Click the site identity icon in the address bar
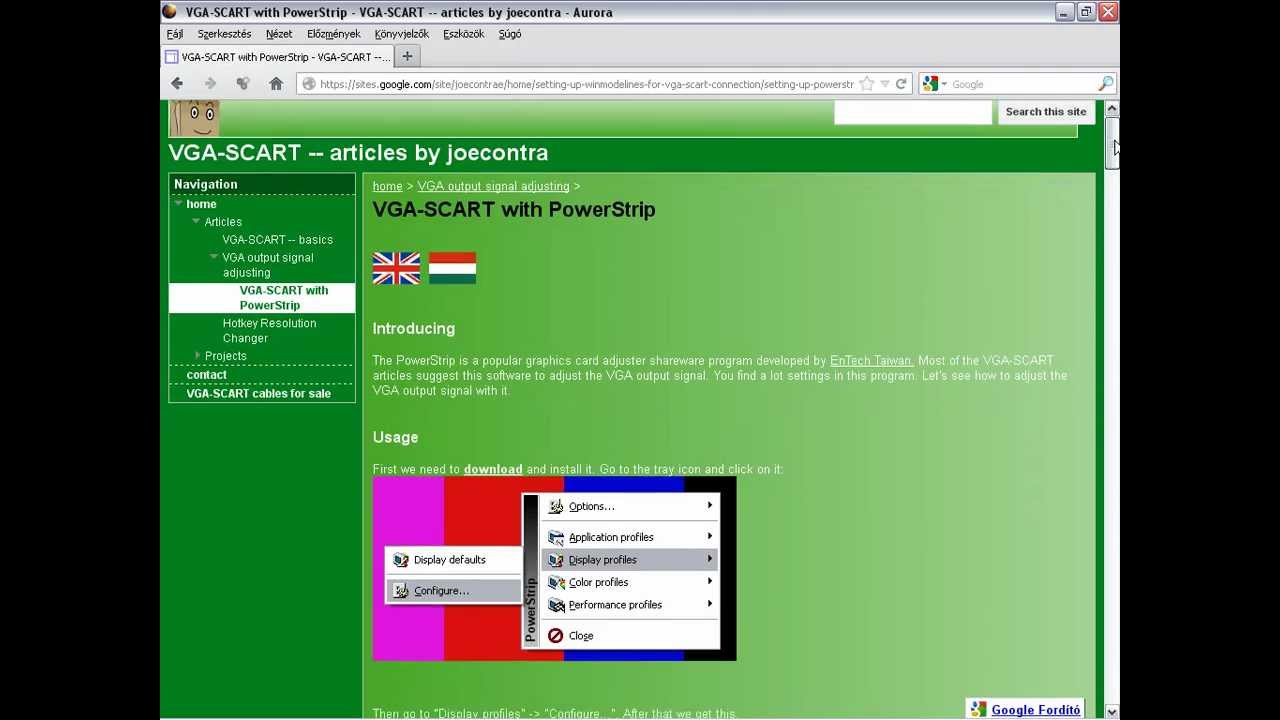The image size is (1280, 720). [309, 84]
